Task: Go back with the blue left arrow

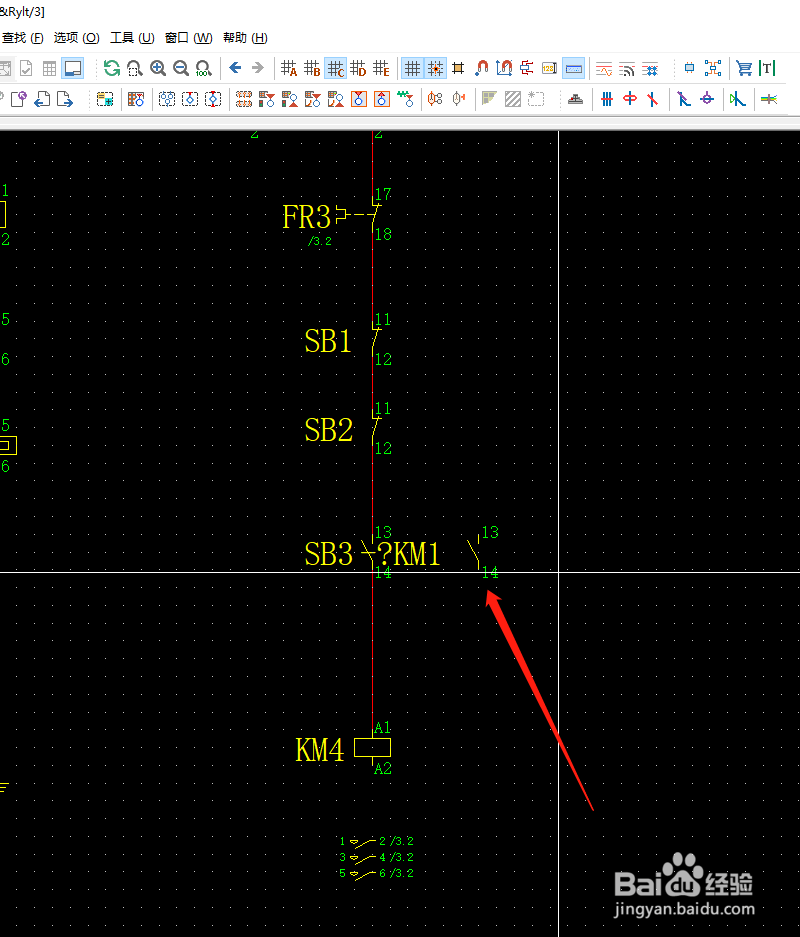Action: click(x=235, y=68)
